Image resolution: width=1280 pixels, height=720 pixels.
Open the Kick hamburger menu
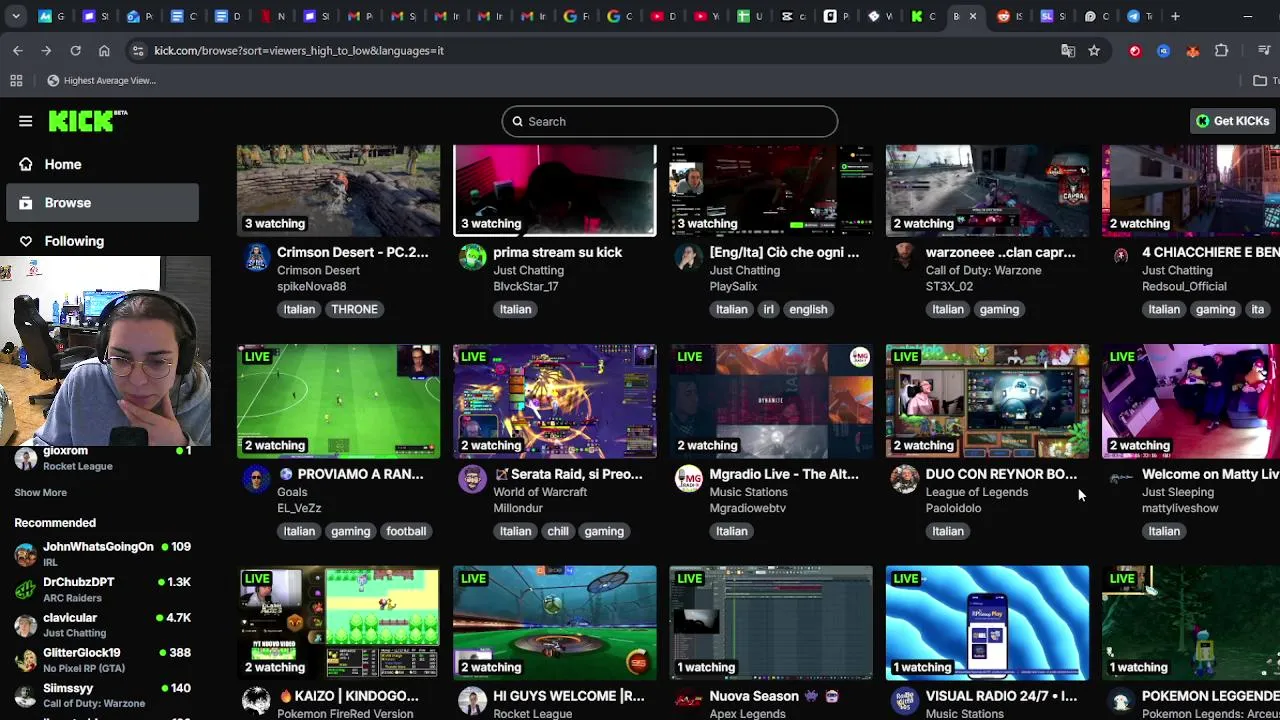25,121
